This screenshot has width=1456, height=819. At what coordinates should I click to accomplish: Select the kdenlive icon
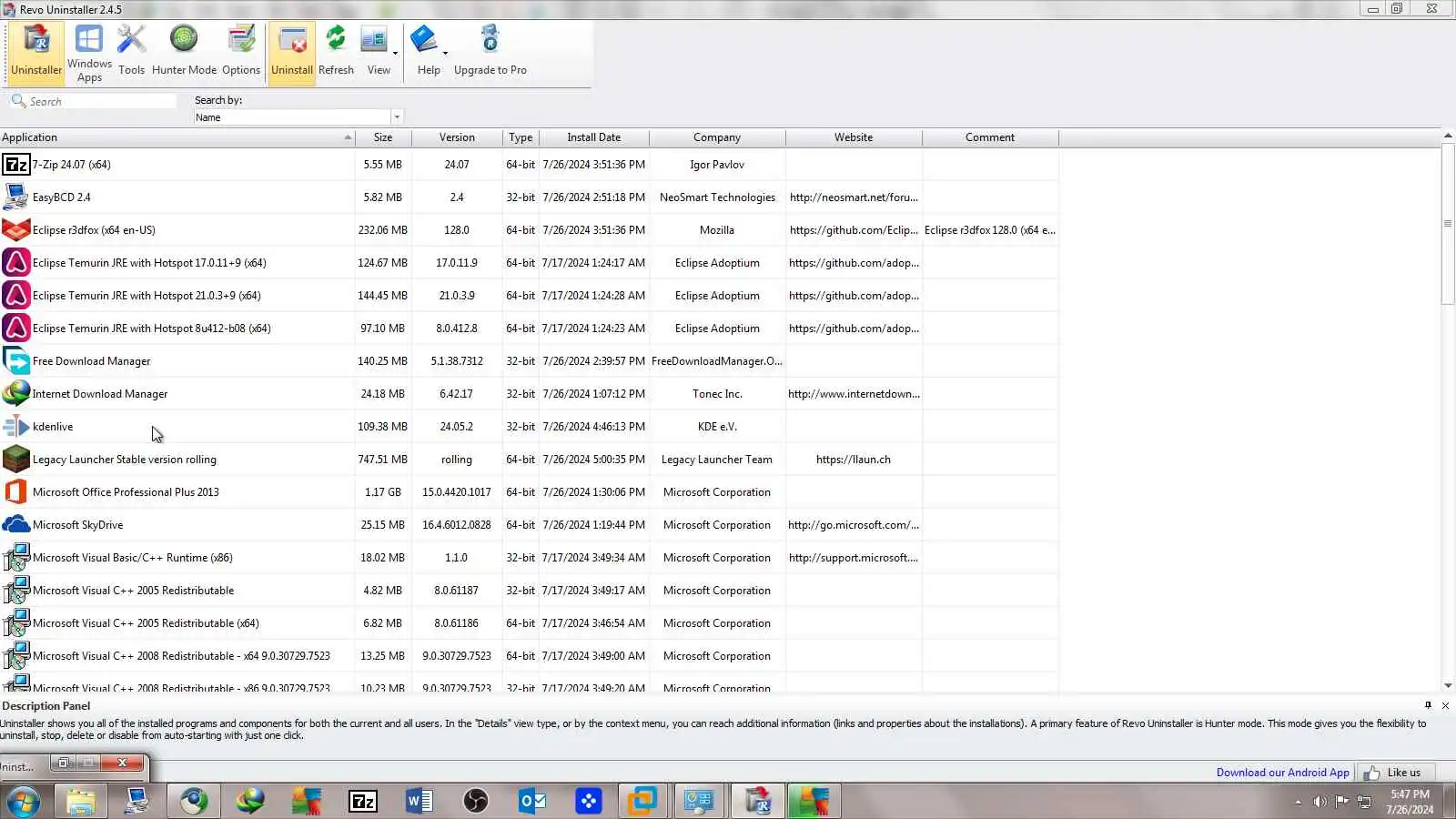coord(16,427)
